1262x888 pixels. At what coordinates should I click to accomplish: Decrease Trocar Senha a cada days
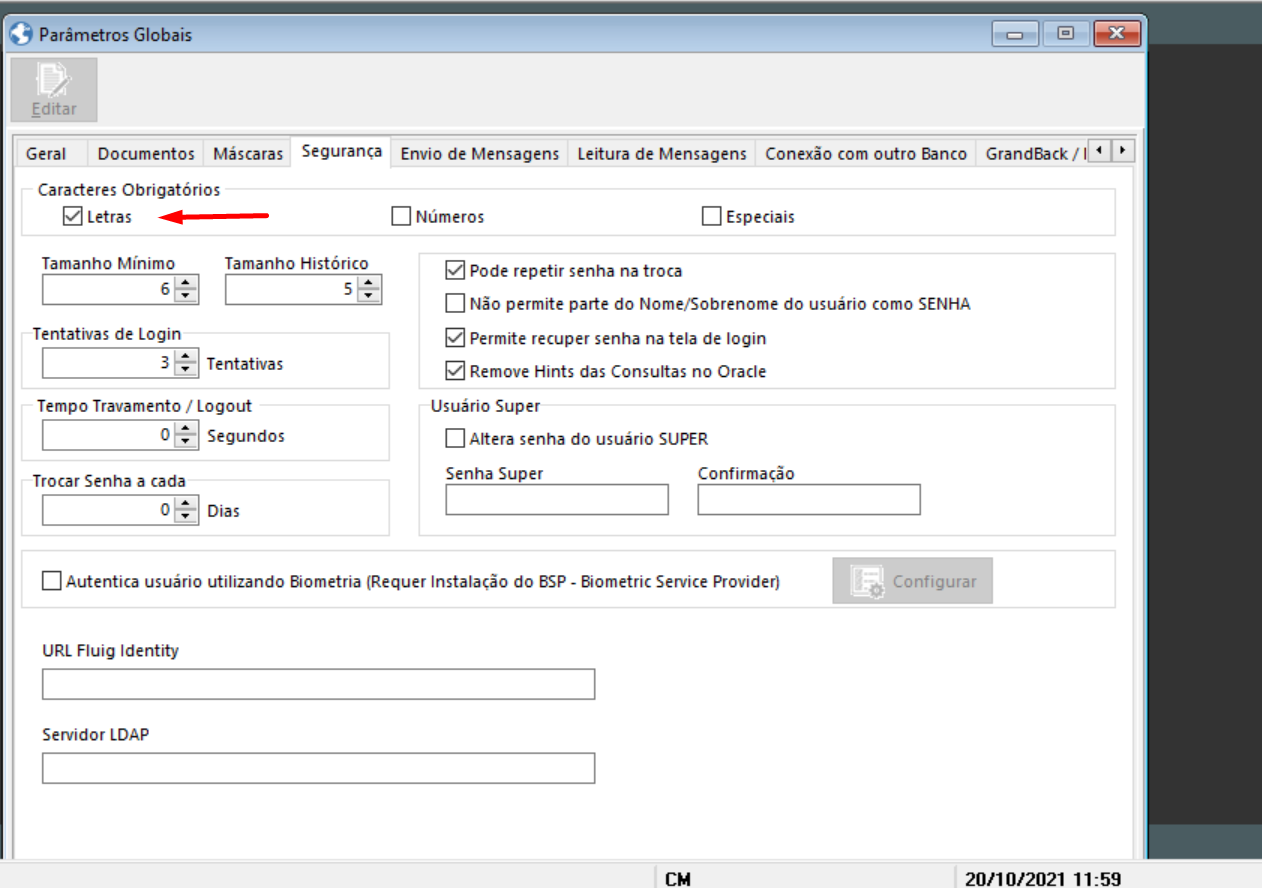pos(186,517)
